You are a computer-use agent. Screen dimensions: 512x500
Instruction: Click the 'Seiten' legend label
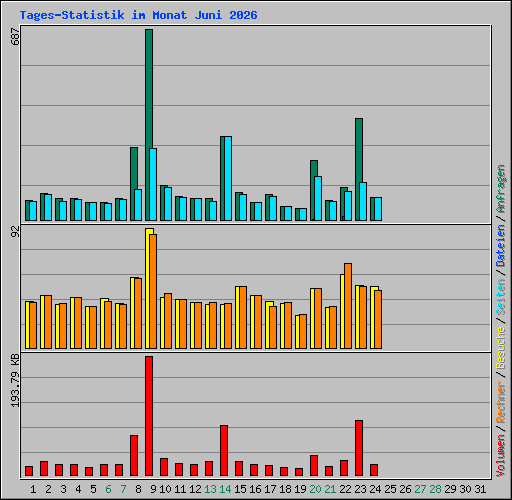(x=501, y=297)
